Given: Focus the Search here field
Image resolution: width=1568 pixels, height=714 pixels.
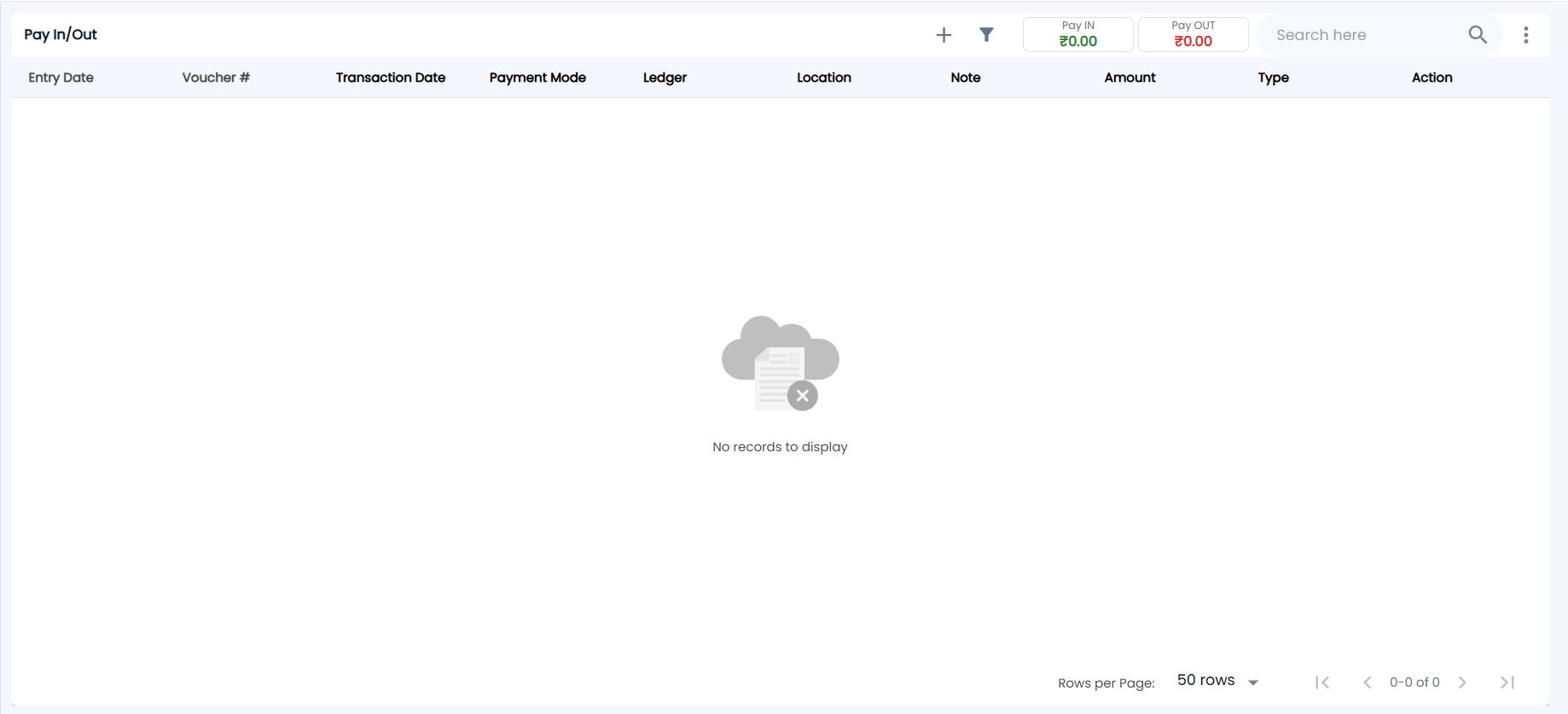Looking at the screenshot, I should (x=1365, y=35).
